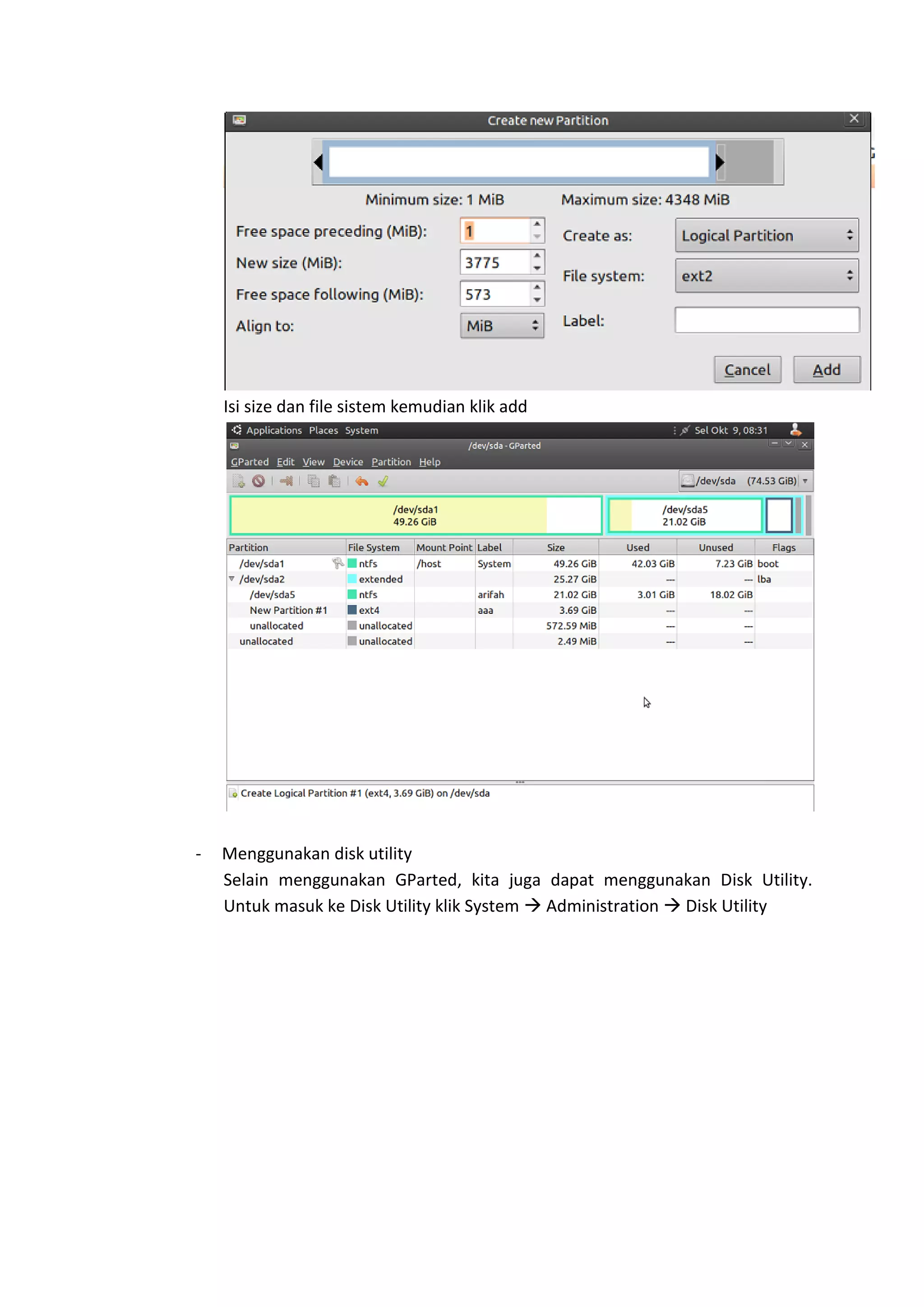The height and width of the screenshot is (1307, 924).
Task: Open the Help menu
Action: tap(430, 462)
